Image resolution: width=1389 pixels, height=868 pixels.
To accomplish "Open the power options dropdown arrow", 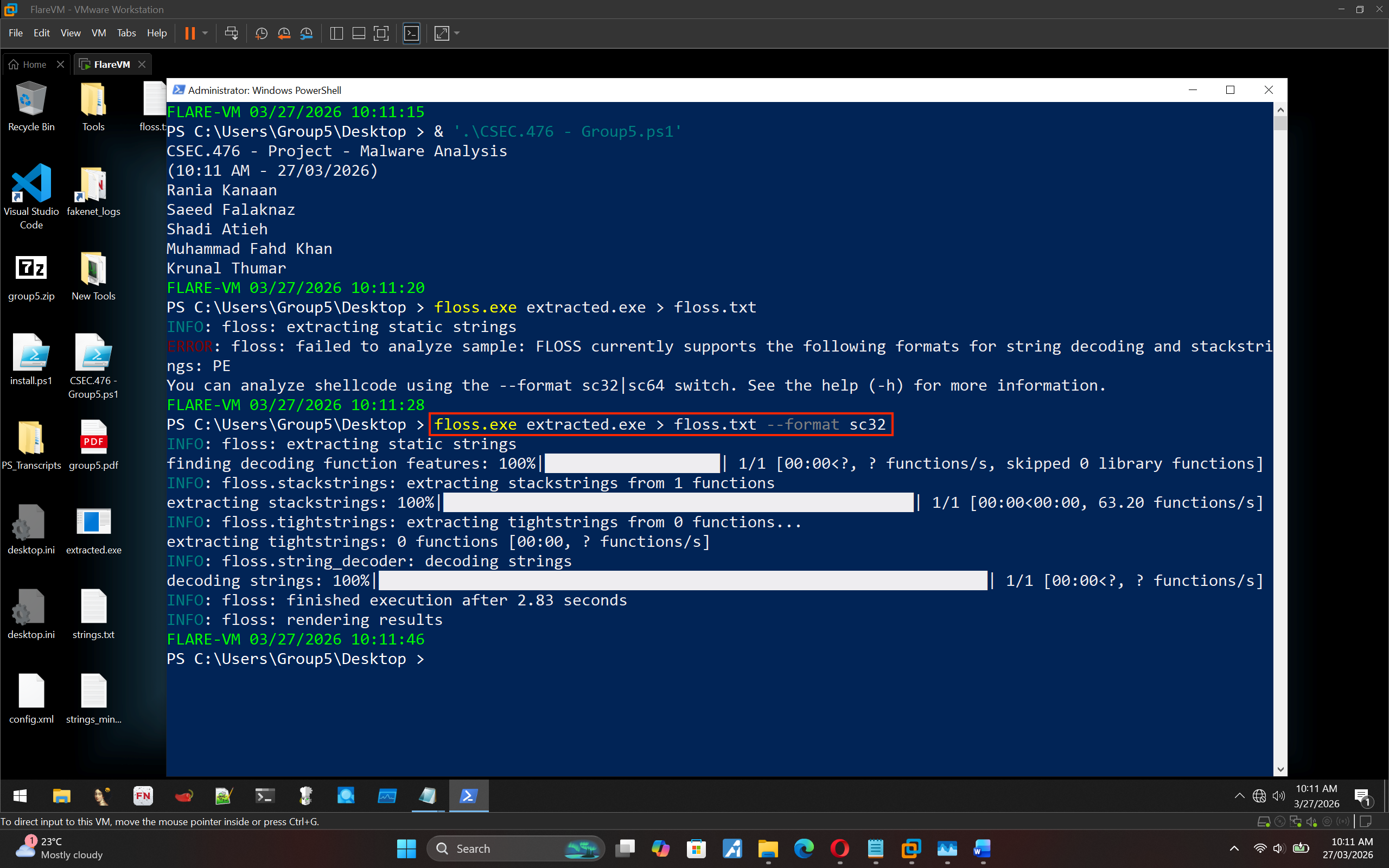I will (205, 33).
